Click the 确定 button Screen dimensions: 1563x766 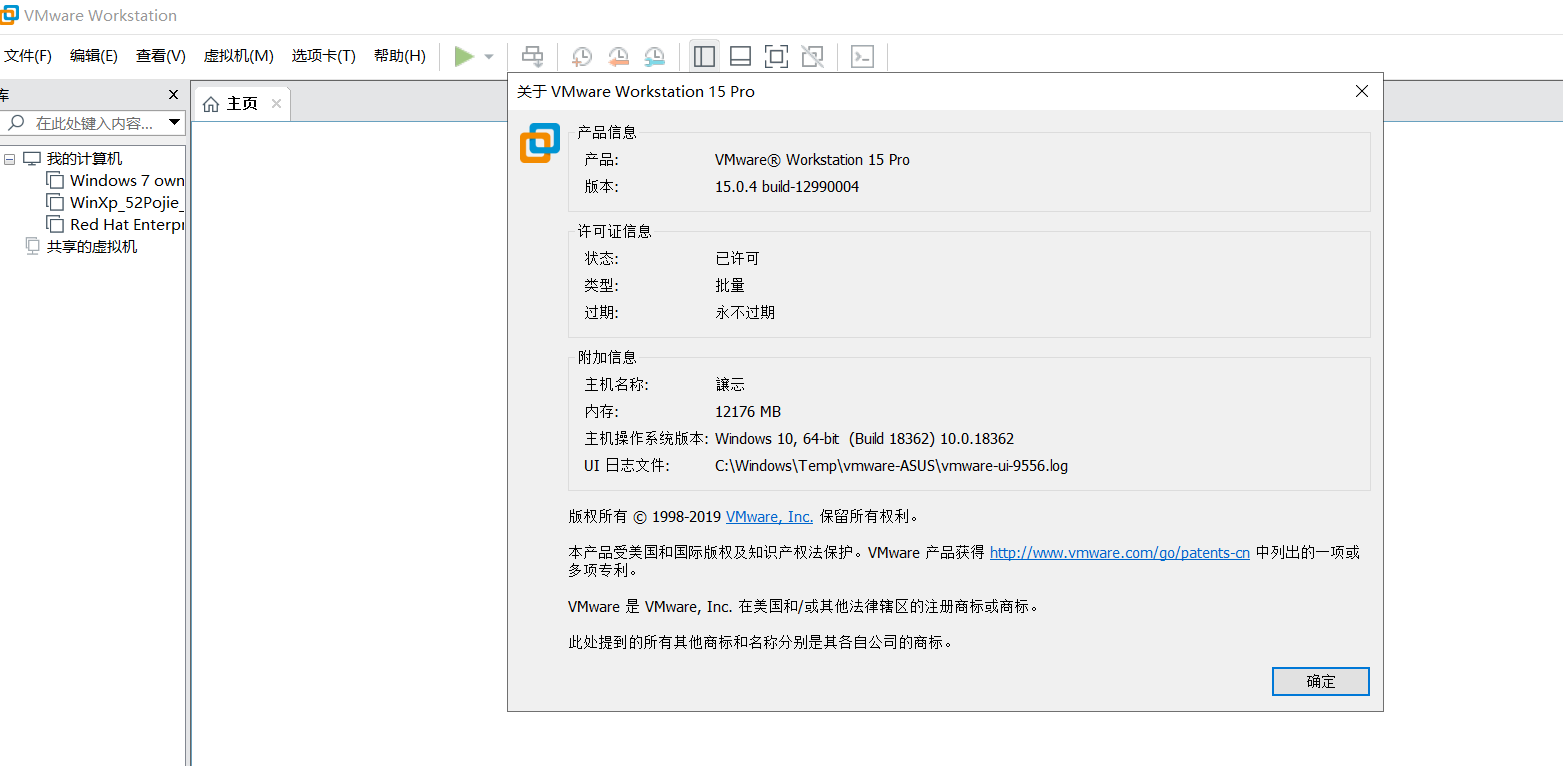(x=1320, y=681)
